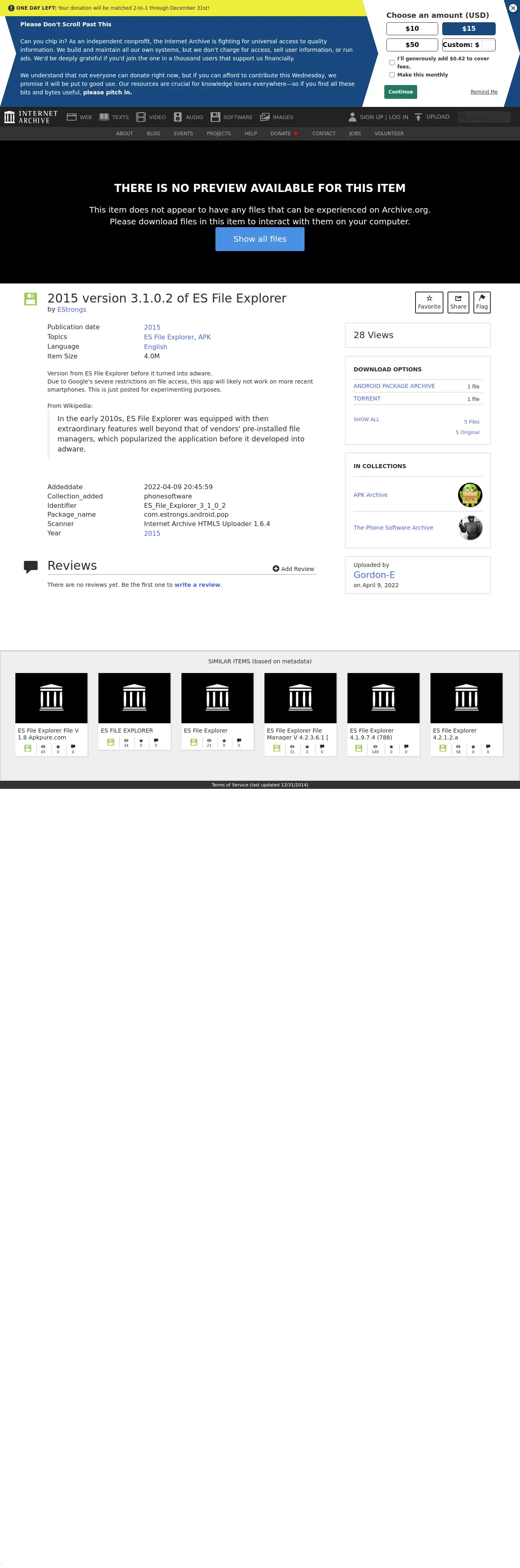Open the 5 Files link
Image resolution: width=520 pixels, height=1568 pixels.
pos(472,422)
